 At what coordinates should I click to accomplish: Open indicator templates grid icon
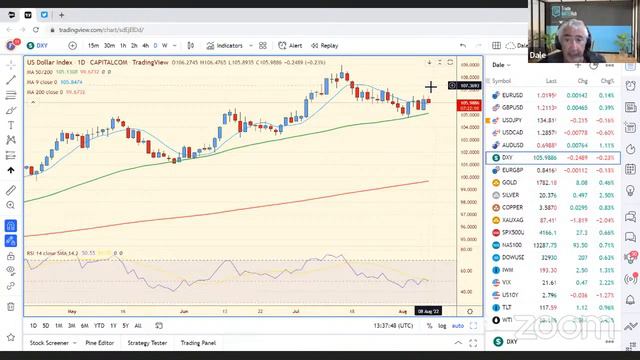pyautogui.click(x=263, y=46)
